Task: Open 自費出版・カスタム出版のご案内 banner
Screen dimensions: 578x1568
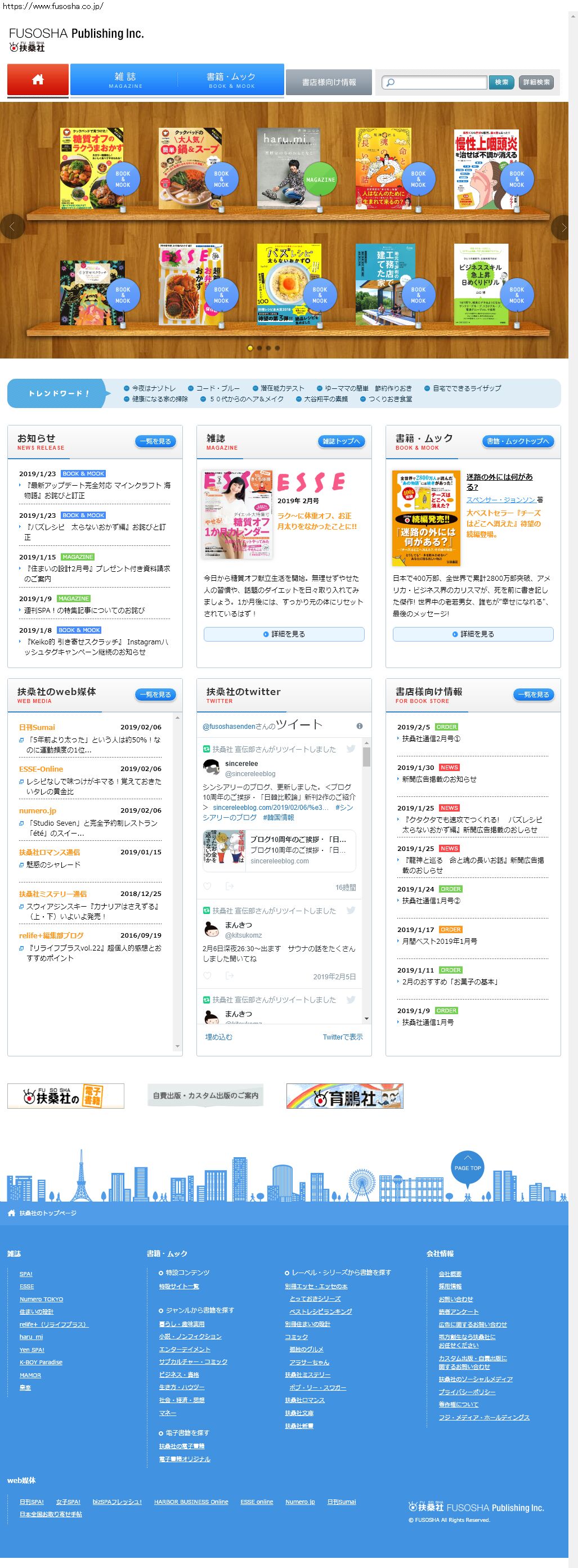Action: (x=205, y=1096)
